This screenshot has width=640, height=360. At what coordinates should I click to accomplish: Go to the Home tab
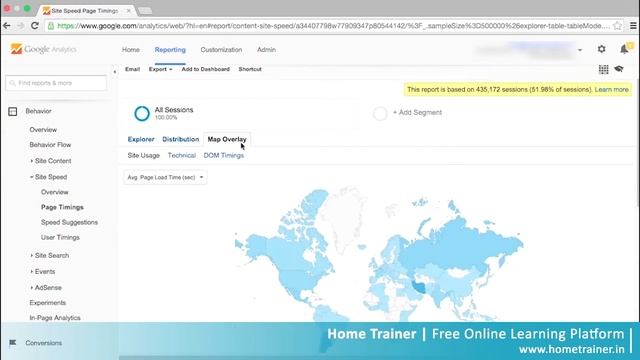131,50
